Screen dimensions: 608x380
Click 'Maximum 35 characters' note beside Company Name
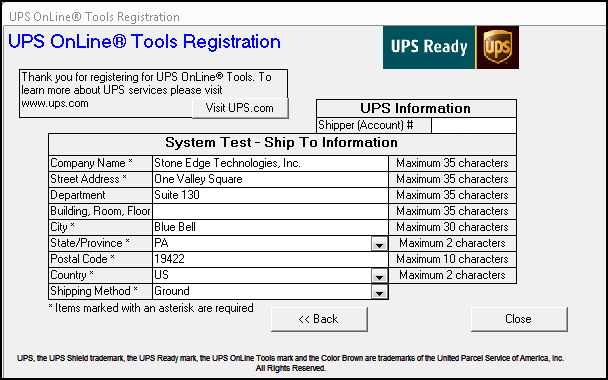(452, 163)
